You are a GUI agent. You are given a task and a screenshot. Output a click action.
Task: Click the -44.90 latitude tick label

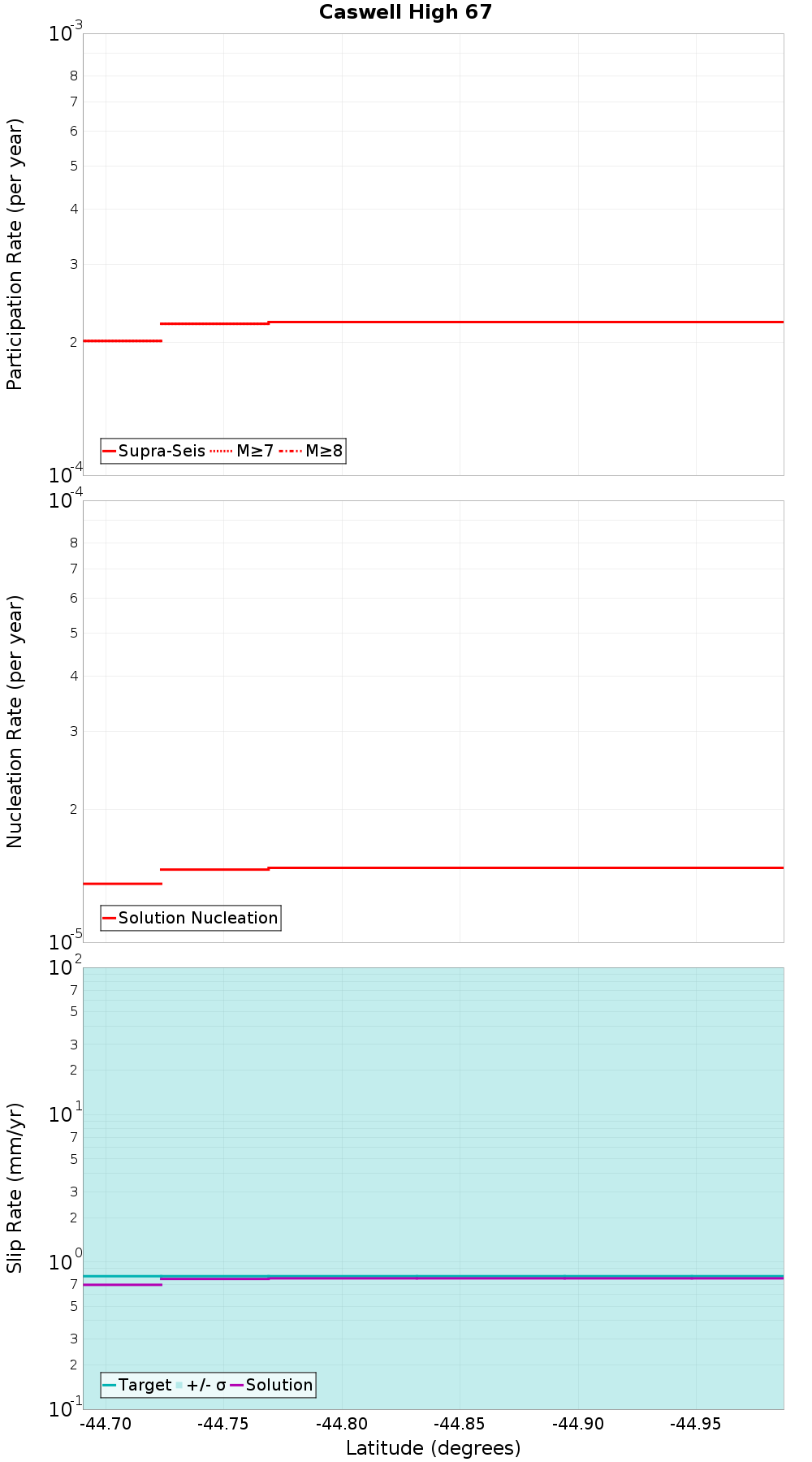pos(577,1423)
